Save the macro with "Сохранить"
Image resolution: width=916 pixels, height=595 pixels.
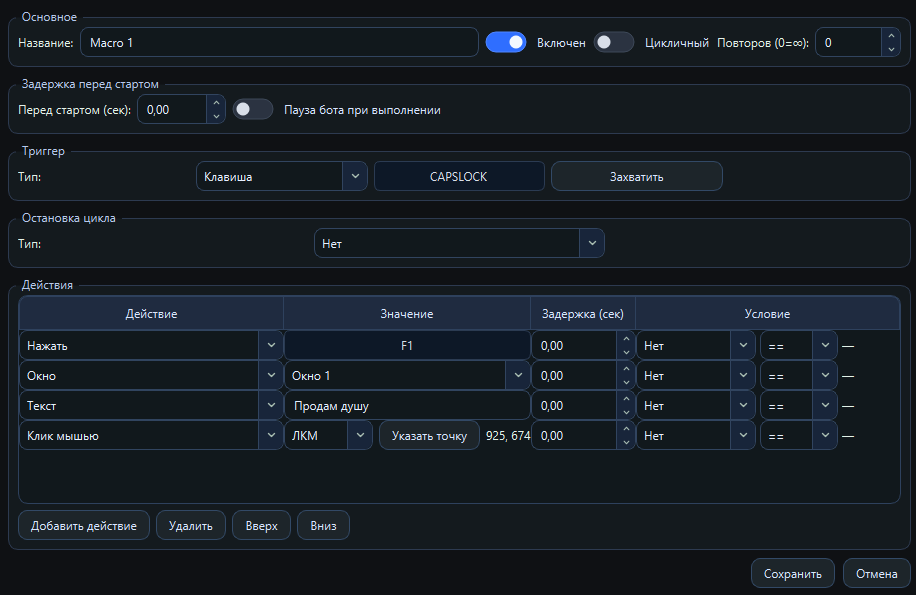(x=792, y=573)
